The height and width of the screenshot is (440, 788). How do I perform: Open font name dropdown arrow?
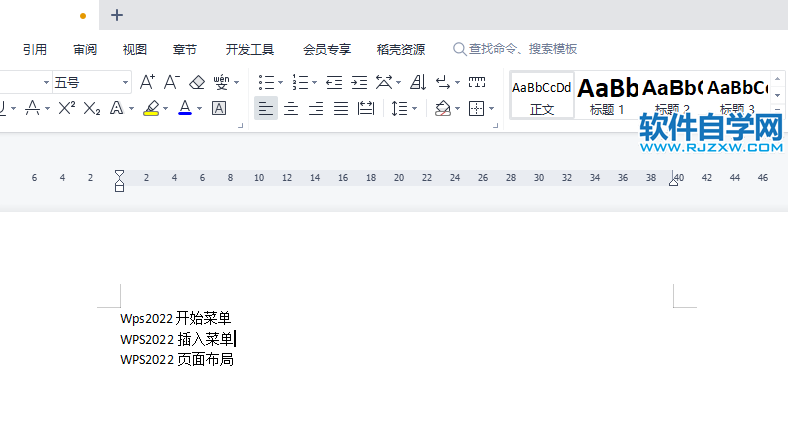46,82
